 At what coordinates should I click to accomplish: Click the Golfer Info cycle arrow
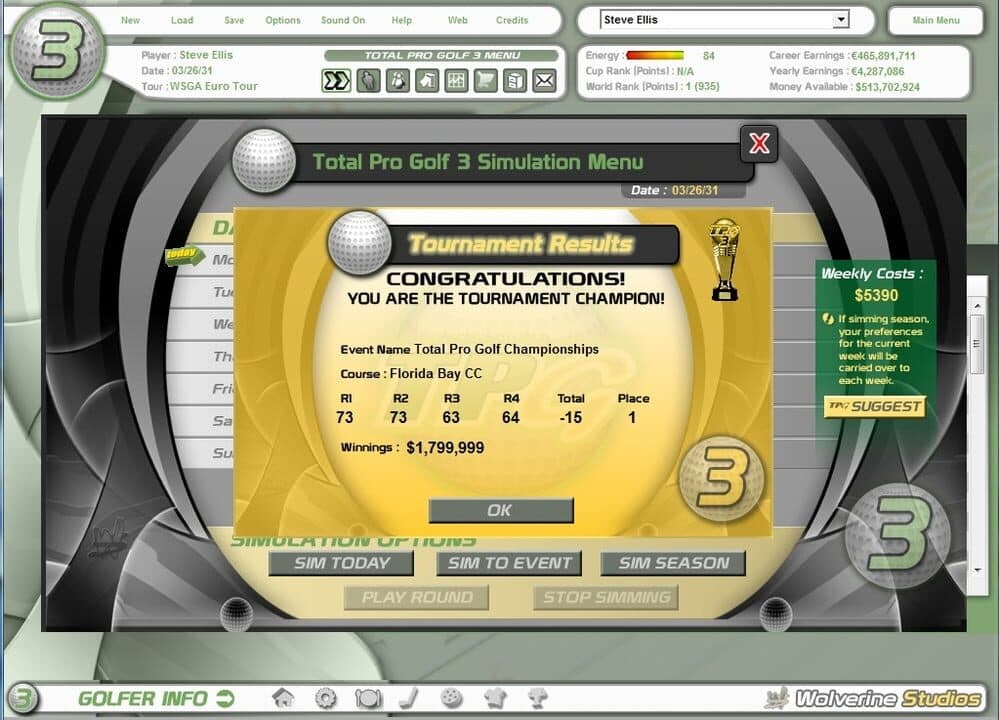(225, 699)
